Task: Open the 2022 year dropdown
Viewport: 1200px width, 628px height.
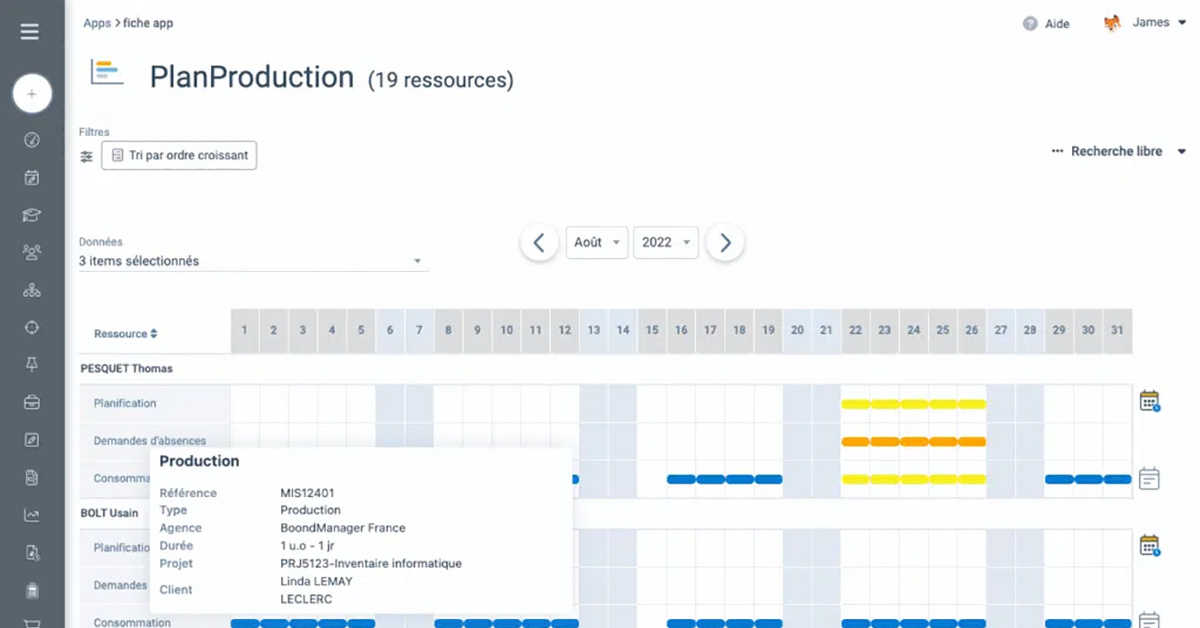Action: [665, 243]
